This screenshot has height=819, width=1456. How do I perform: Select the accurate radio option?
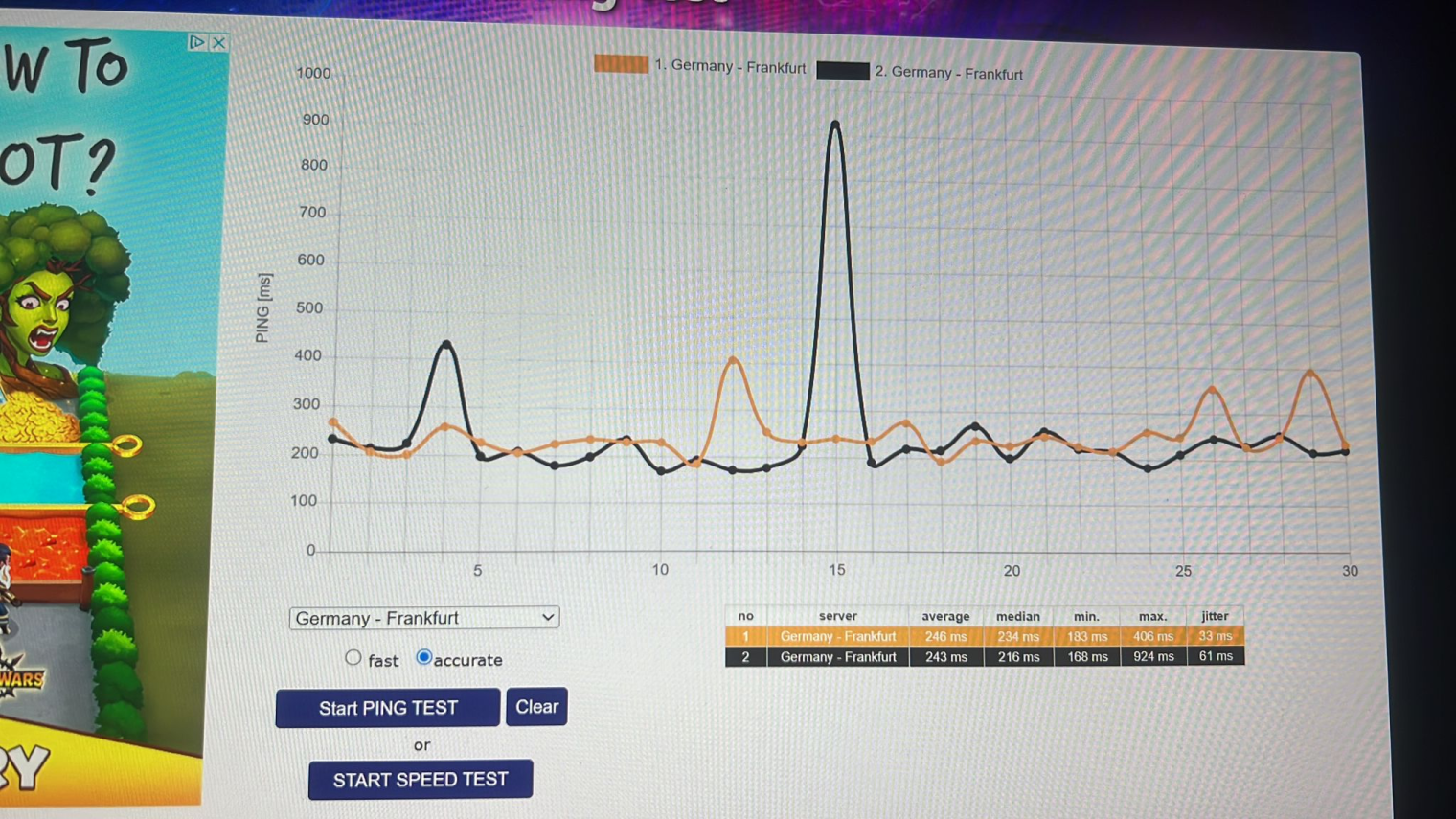[423, 657]
